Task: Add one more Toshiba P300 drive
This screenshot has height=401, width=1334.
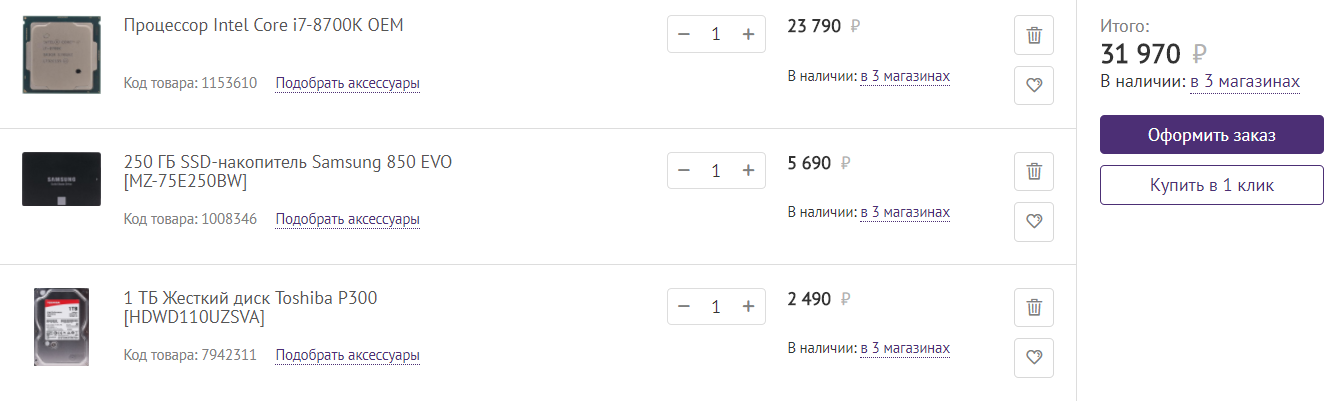Action: click(x=748, y=306)
